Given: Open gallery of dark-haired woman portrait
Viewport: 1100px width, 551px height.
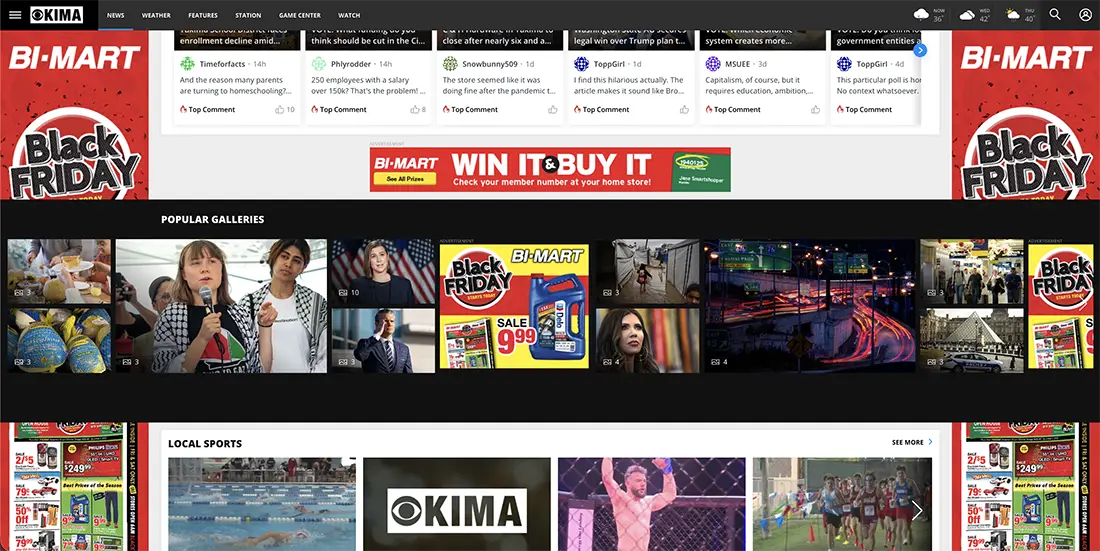Looking at the screenshot, I should [648, 340].
